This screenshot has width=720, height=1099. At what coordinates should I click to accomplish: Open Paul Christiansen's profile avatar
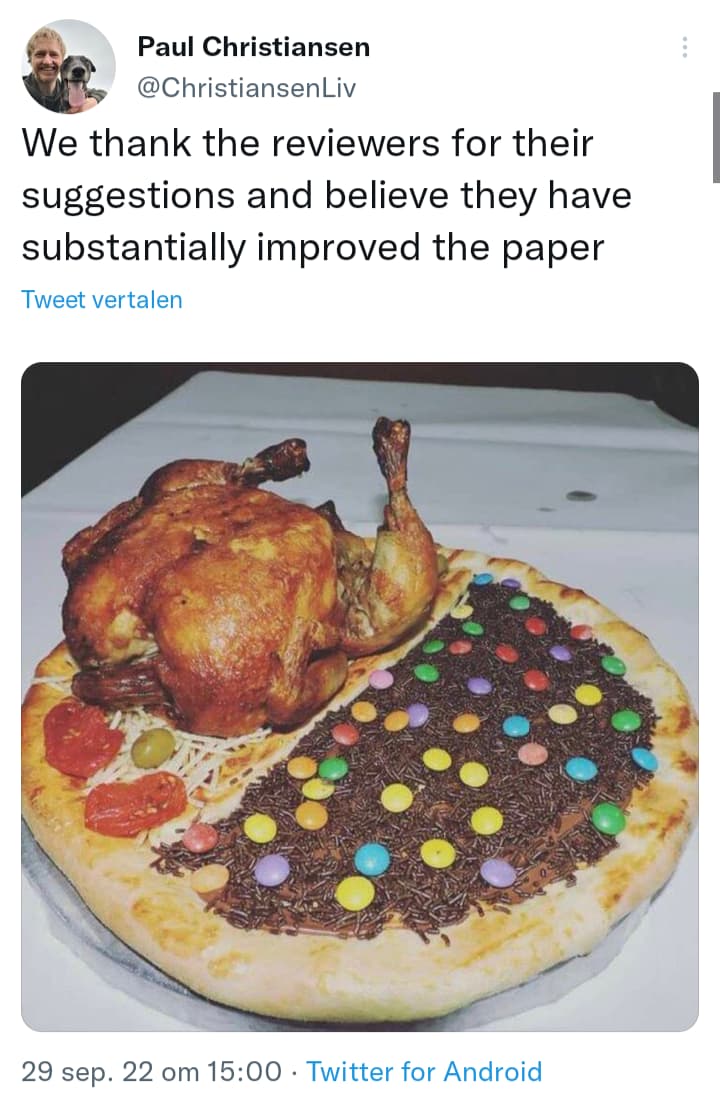69,67
